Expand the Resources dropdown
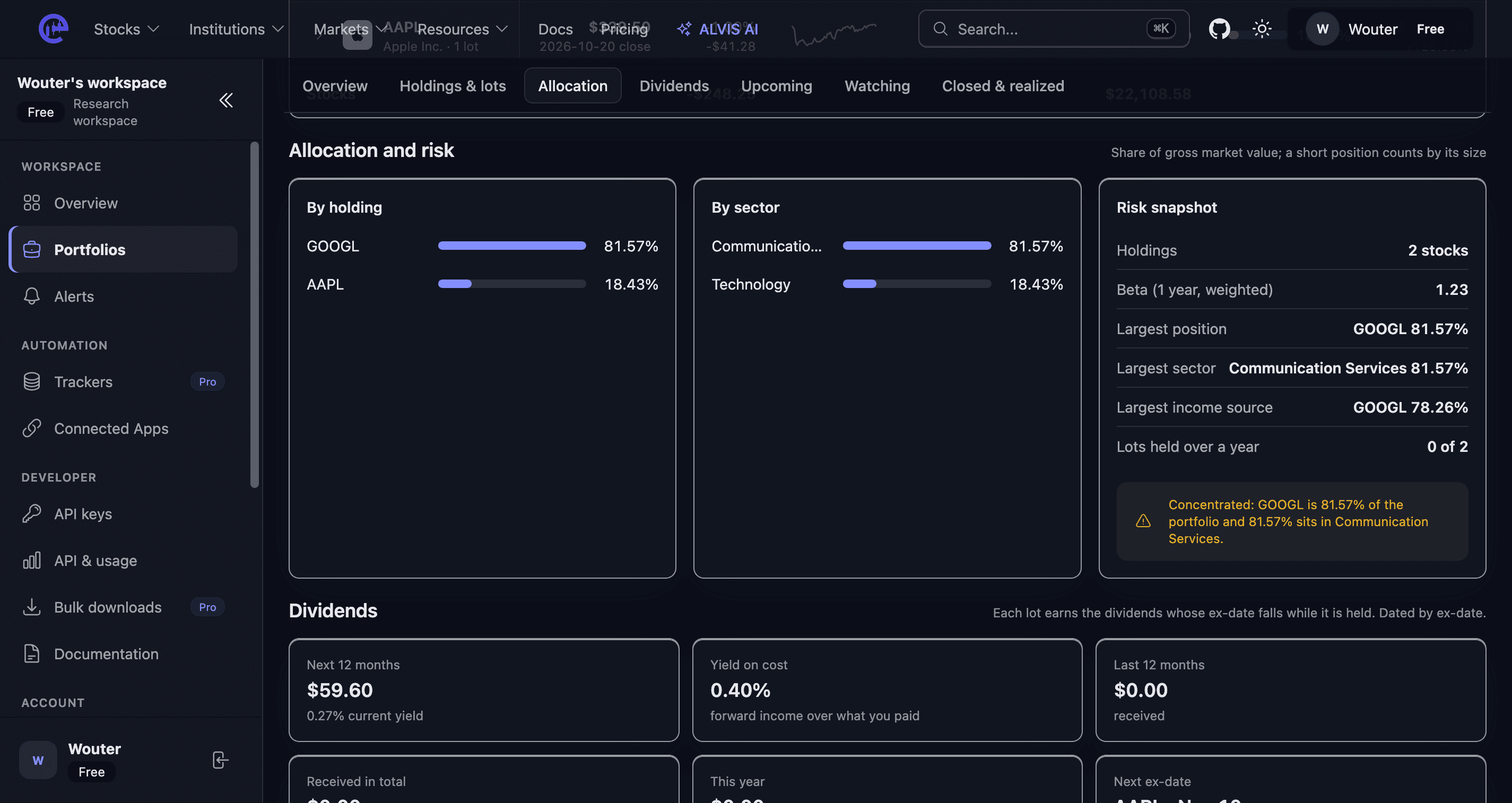The height and width of the screenshot is (803, 1512). click(x=463, y=29)
